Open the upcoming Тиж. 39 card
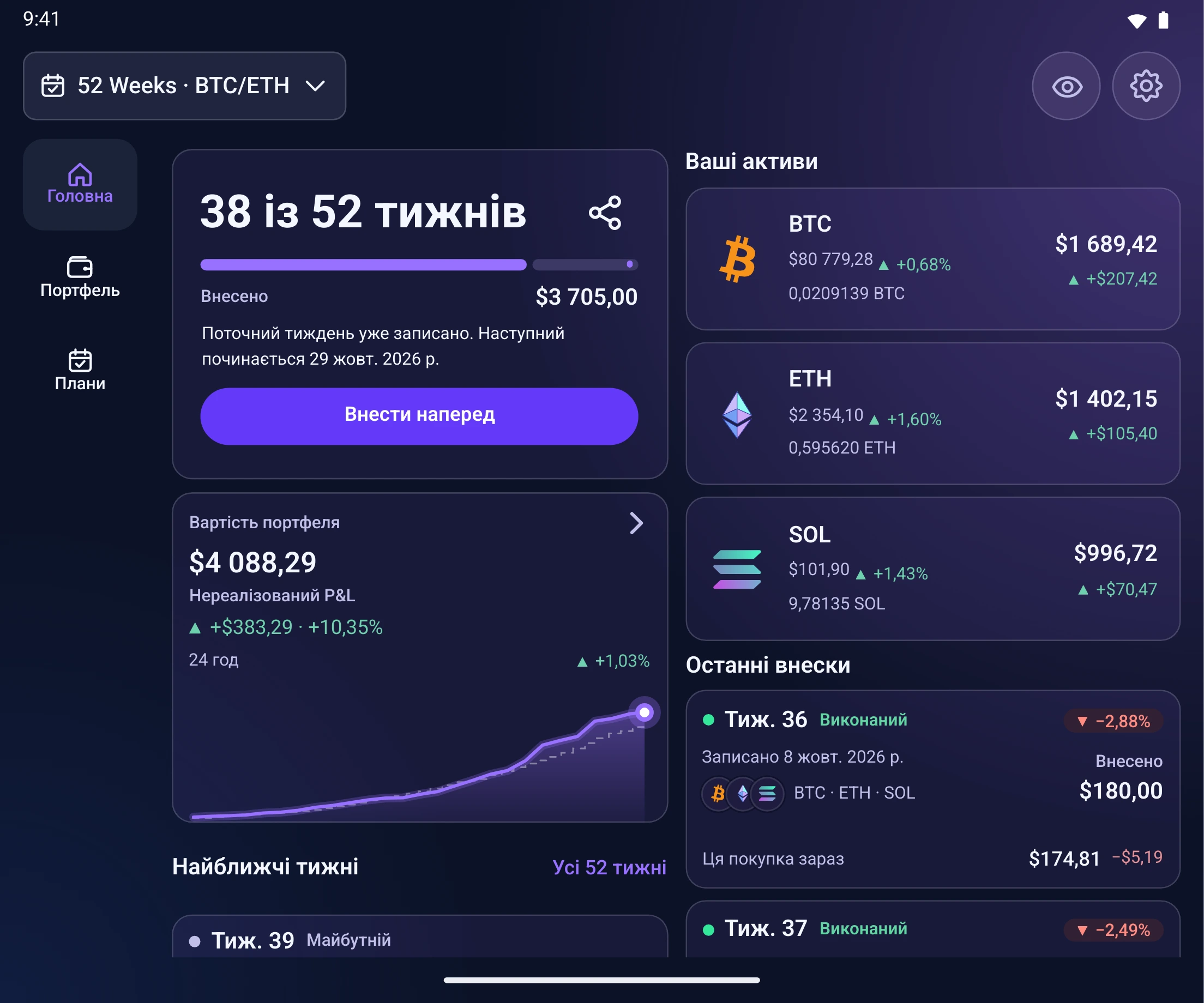The width and height of the screenshot is (1204, 1003). [420, 936]
